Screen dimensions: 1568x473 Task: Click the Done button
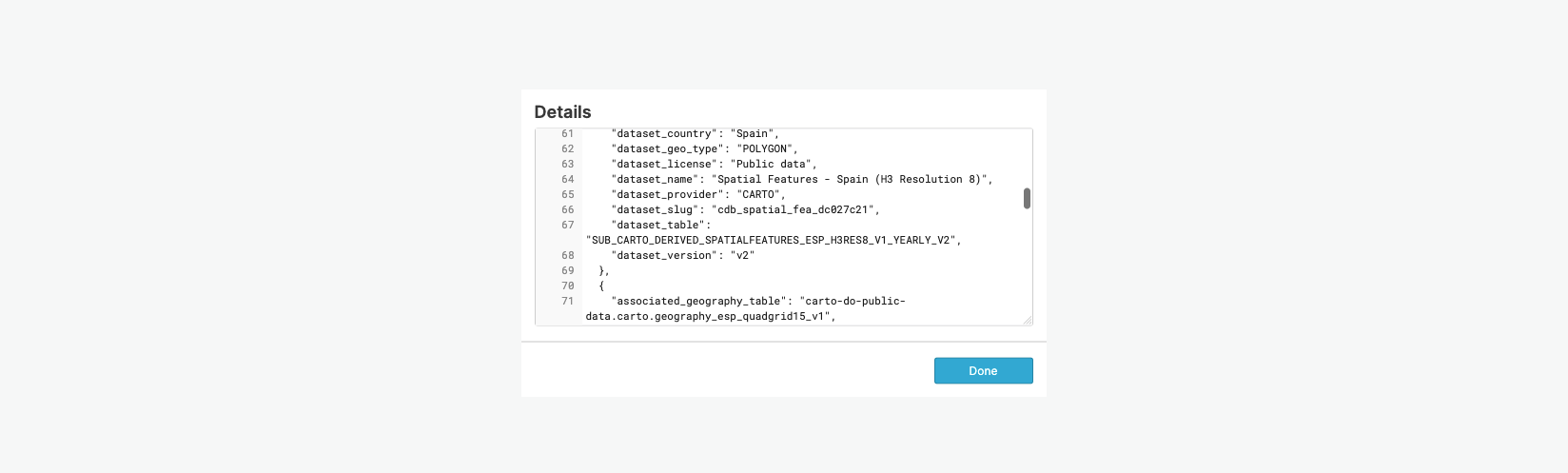[983, 371]
